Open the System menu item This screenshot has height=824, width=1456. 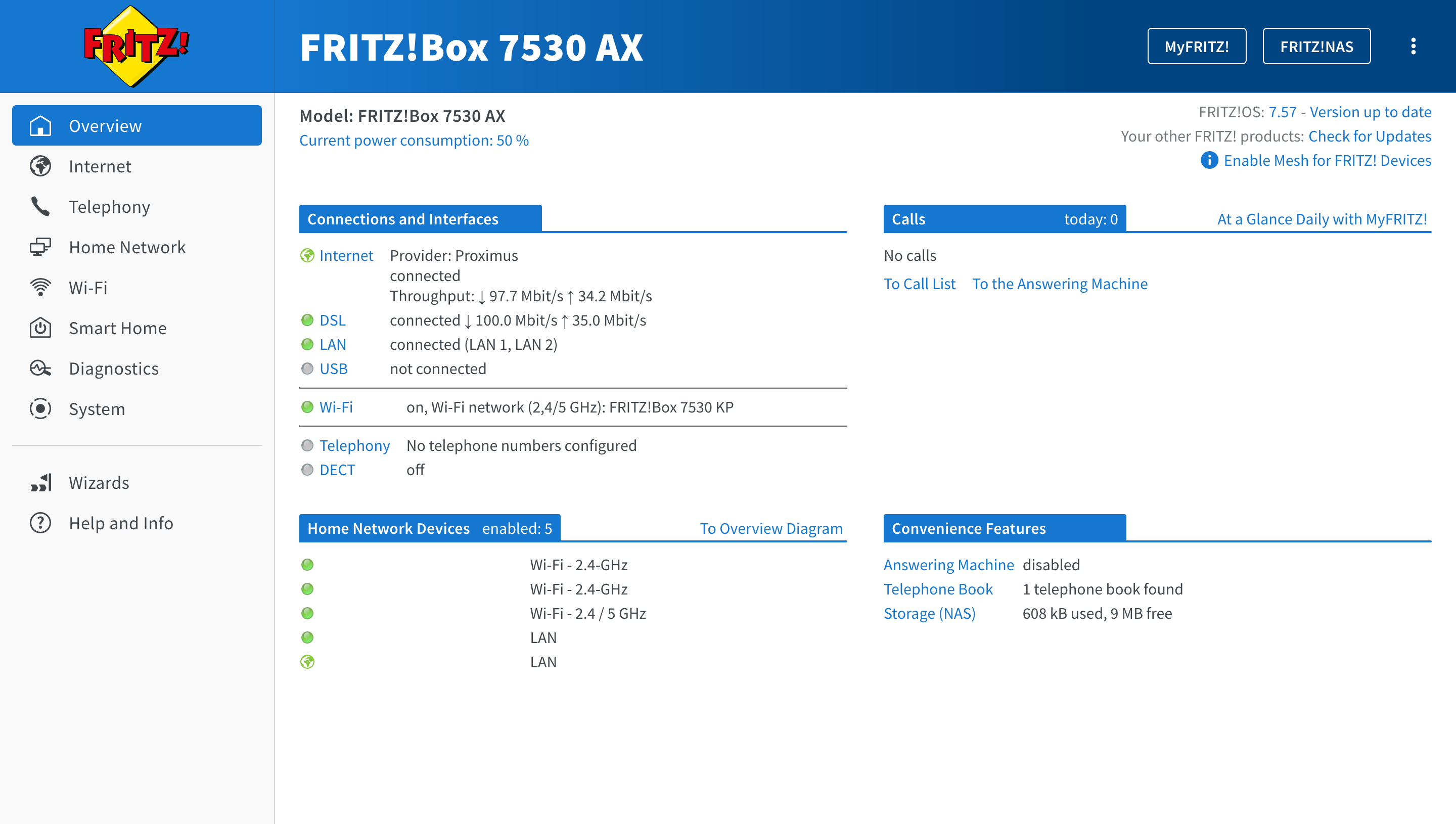(x=97, y=408)
